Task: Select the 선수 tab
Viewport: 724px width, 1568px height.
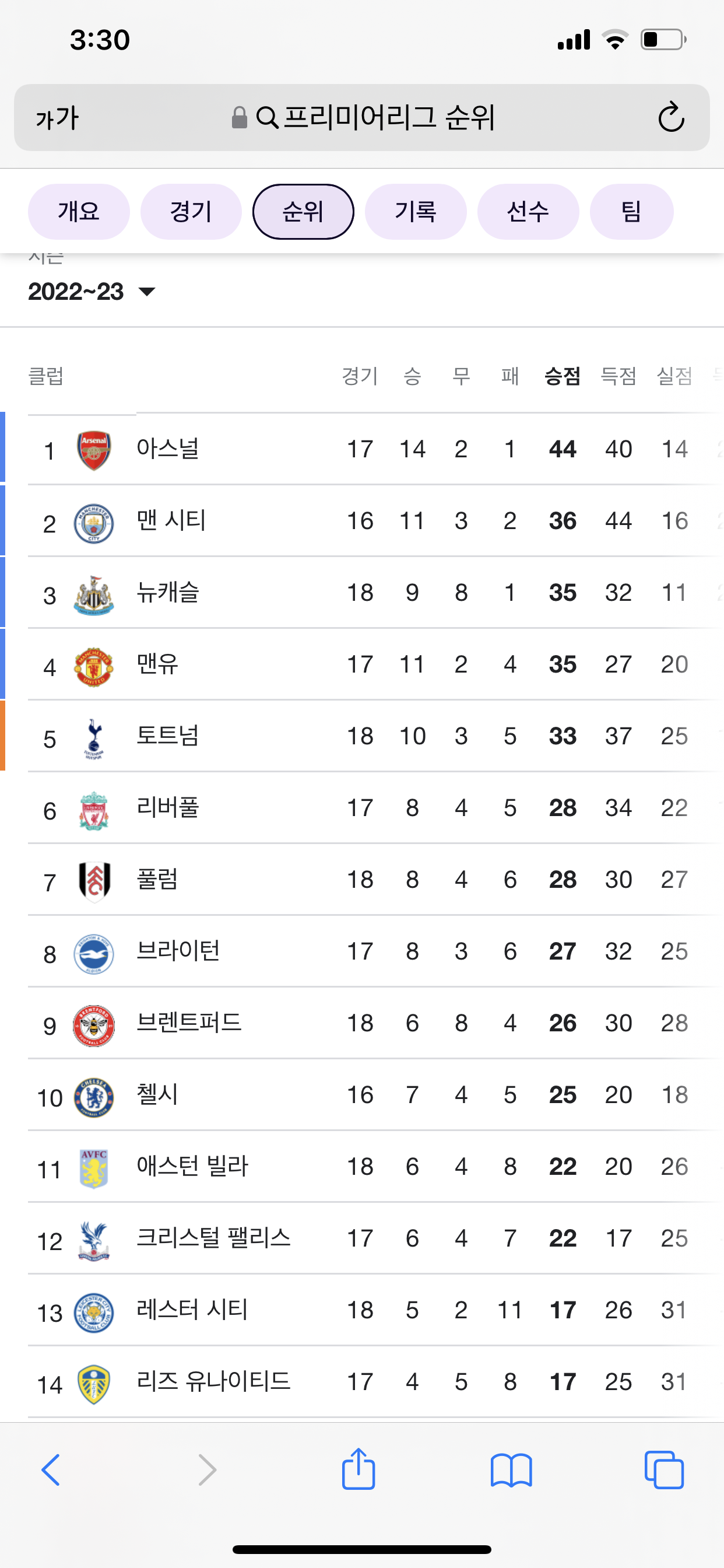Action: pos(528,212)
